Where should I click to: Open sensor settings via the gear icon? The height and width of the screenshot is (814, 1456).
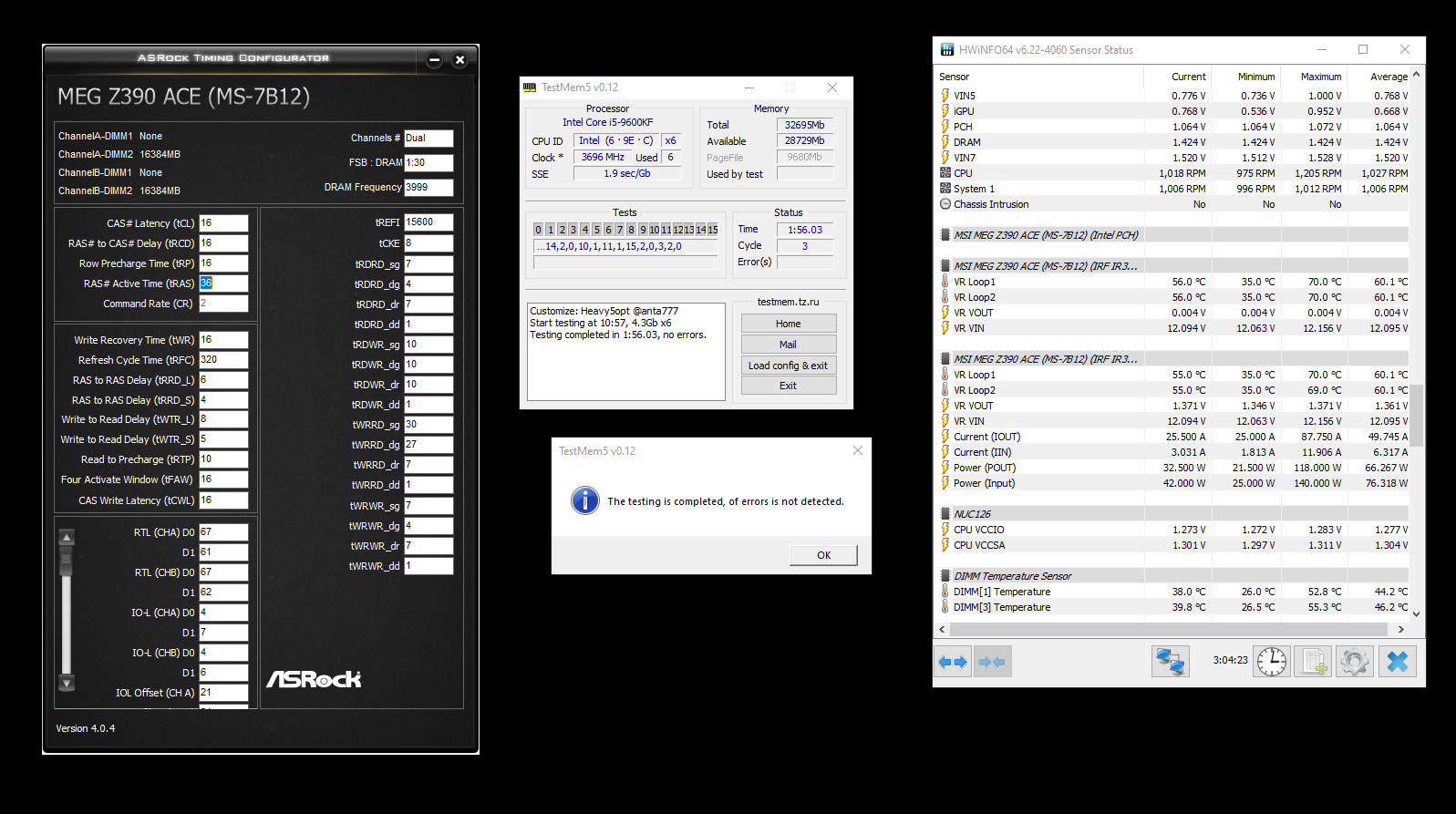(1355, 662)
